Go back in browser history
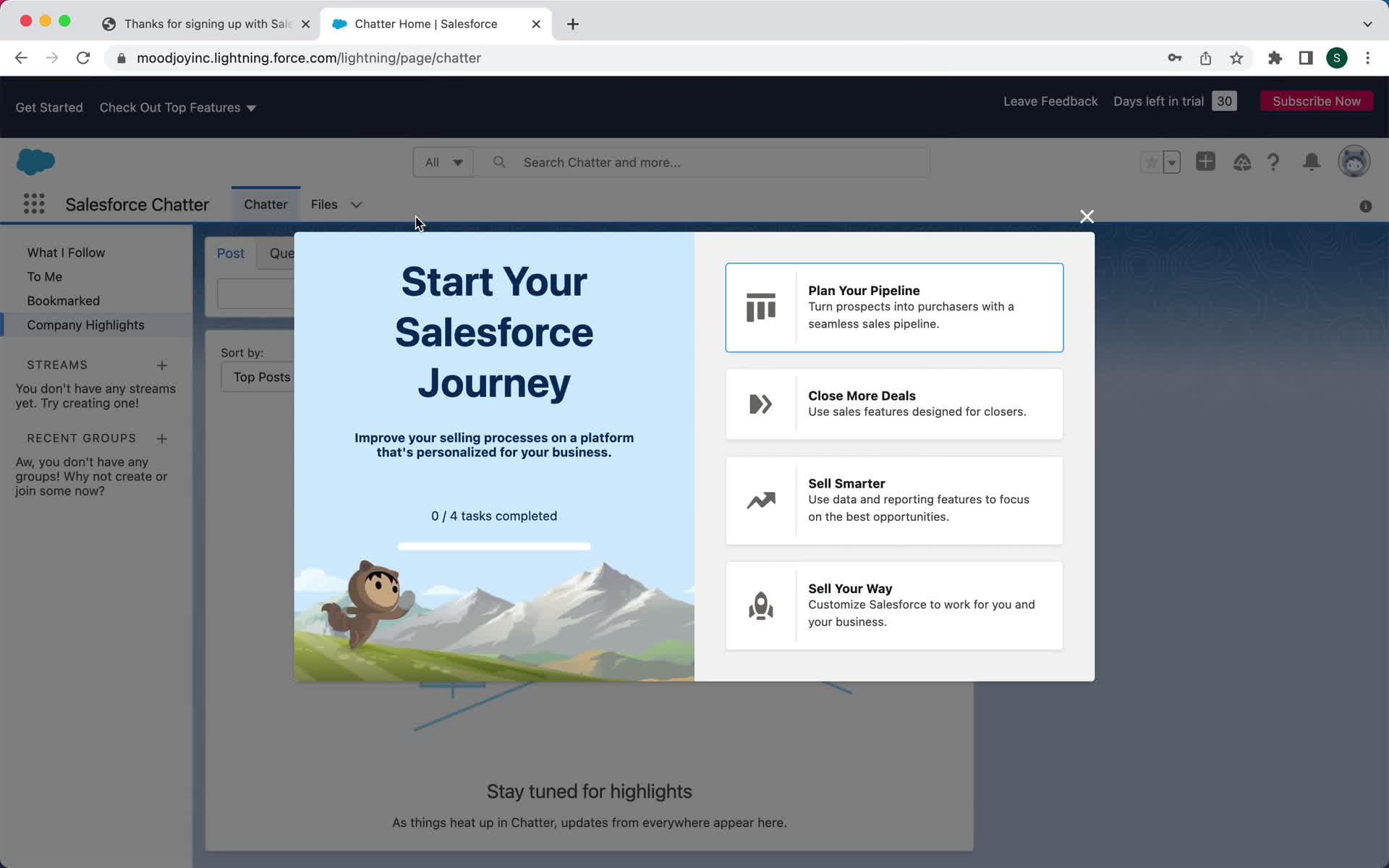Screen dimensions: 1389x868 21,58
